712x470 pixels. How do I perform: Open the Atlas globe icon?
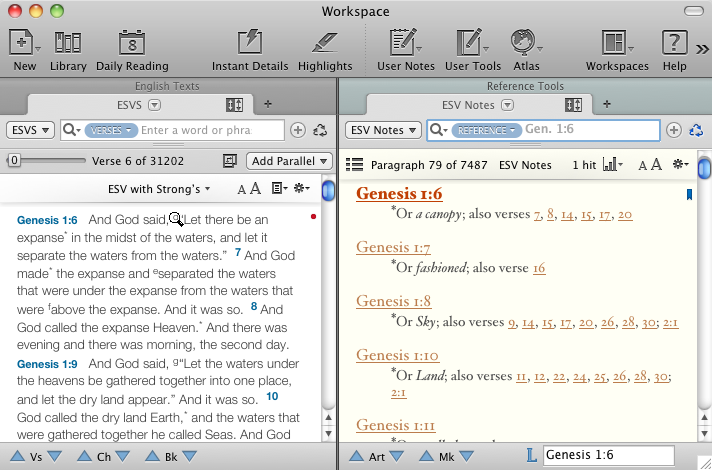pos(524,43)
